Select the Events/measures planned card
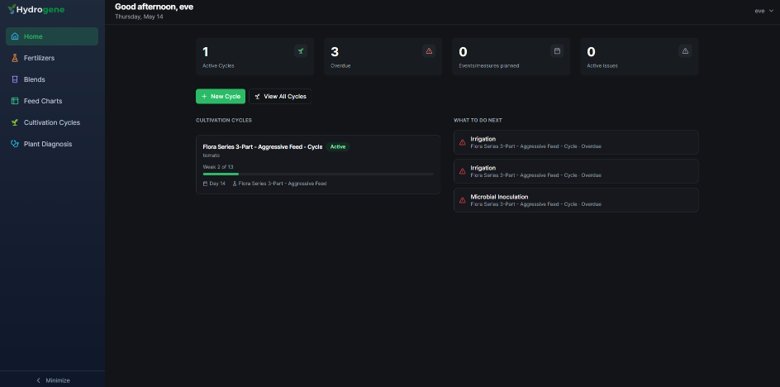This screenshot has width=780, height=387. pos(511,57)
